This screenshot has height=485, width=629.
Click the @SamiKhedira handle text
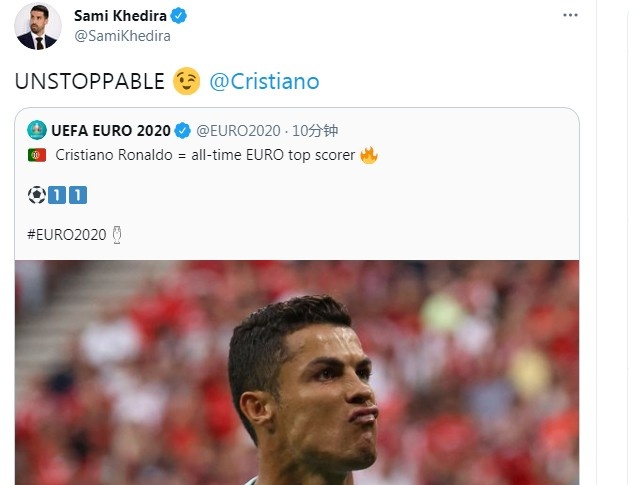122,36
